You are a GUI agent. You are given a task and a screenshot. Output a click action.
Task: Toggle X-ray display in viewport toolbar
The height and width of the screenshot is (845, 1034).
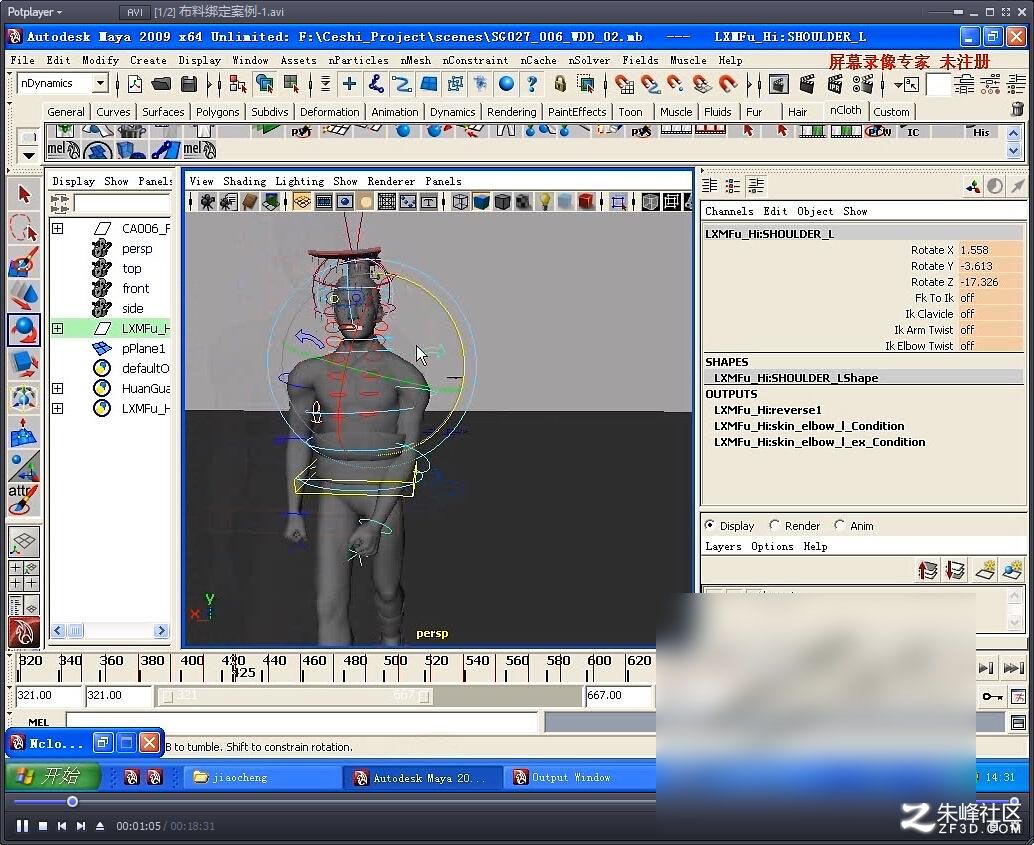[650, 202]
